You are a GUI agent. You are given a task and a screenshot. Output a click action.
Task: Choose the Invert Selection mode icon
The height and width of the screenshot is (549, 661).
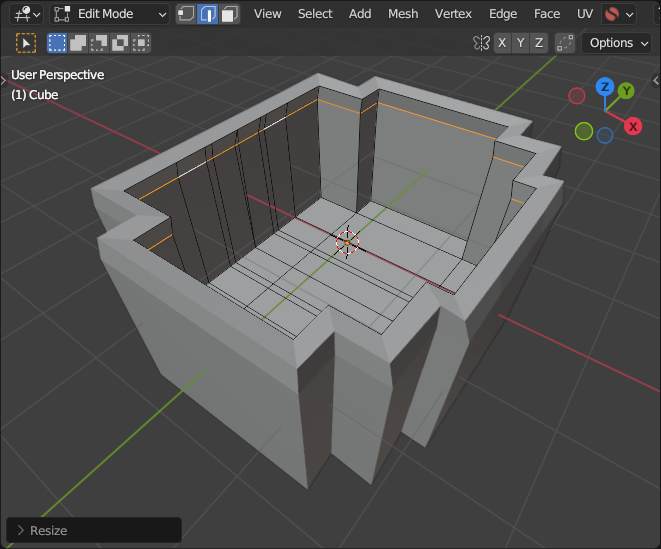click(x=120, y=43)
